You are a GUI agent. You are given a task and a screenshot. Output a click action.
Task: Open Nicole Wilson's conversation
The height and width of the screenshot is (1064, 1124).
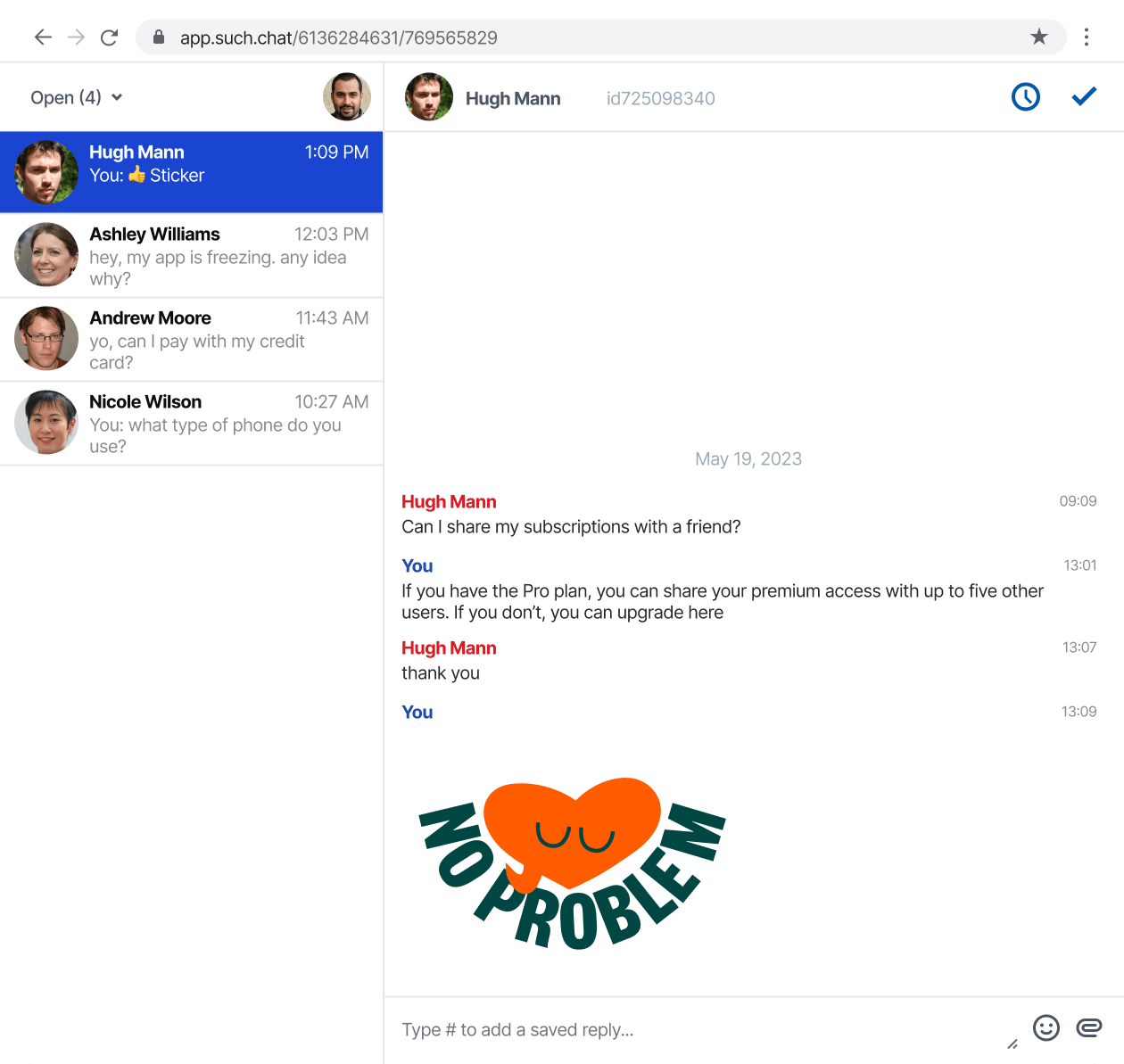(192, 423)
